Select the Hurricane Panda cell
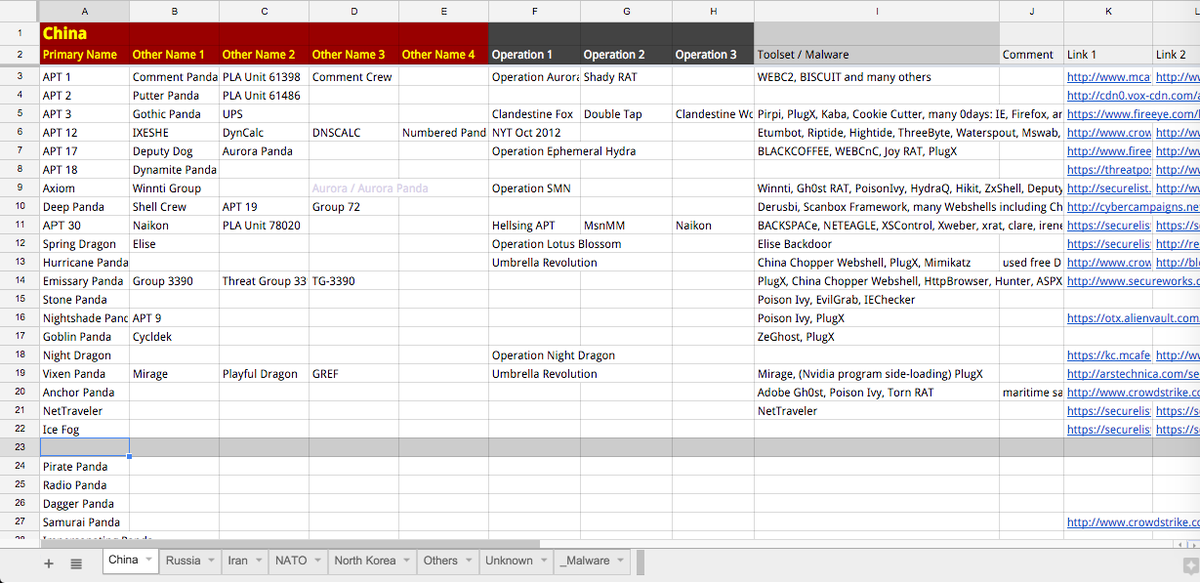The image size is (1200, 583). [84, 262]
